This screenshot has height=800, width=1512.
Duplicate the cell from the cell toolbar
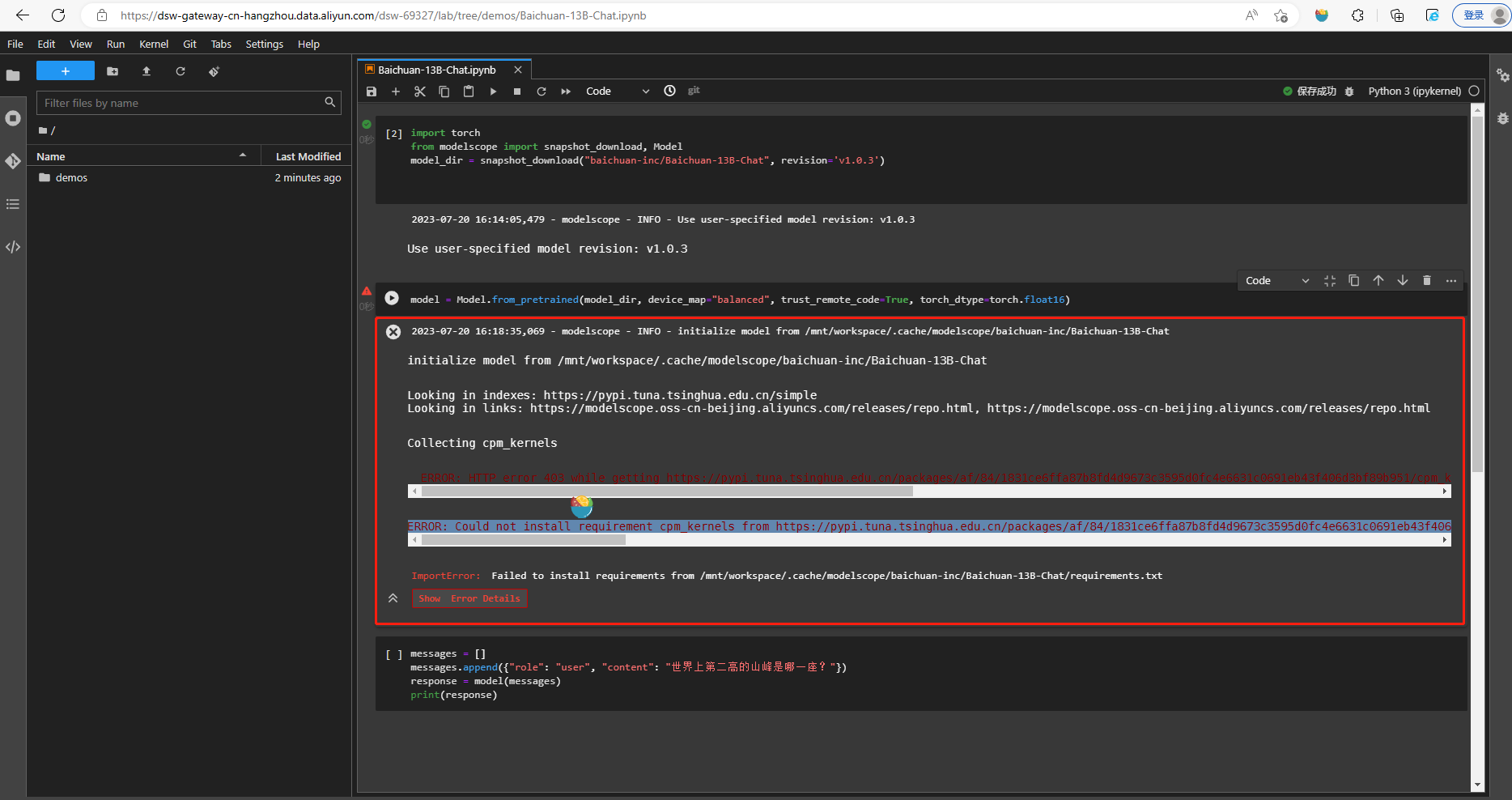[1354, 280]
